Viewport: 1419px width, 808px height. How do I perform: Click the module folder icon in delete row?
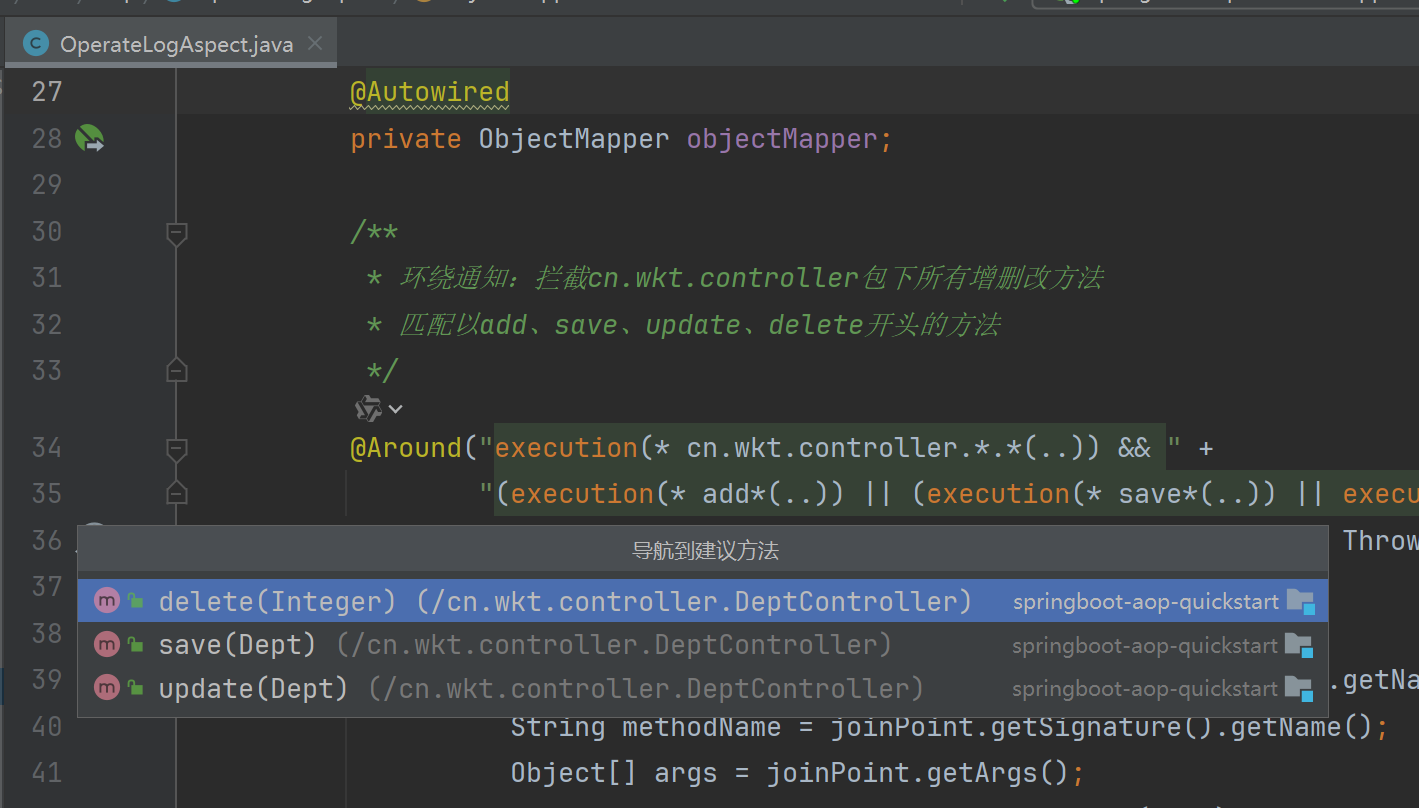click(1300, 601)
